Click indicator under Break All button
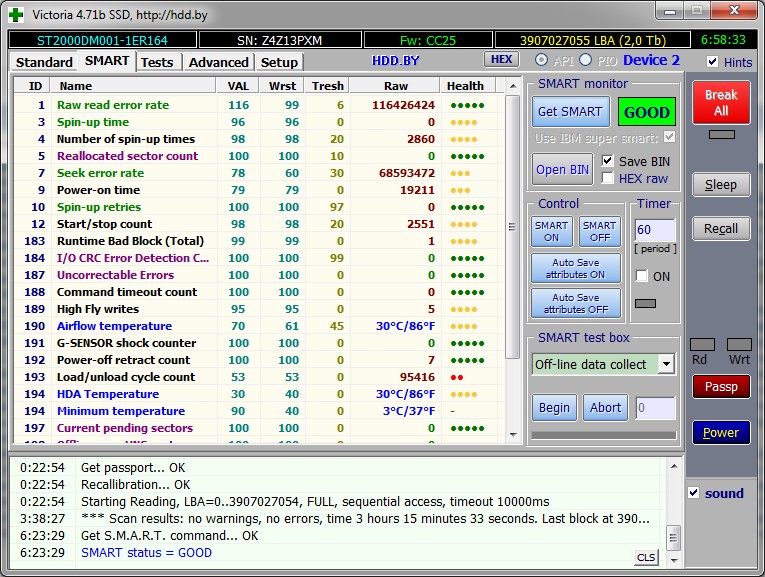The height and width of the screenshot is (577, 765). [722, 134]
